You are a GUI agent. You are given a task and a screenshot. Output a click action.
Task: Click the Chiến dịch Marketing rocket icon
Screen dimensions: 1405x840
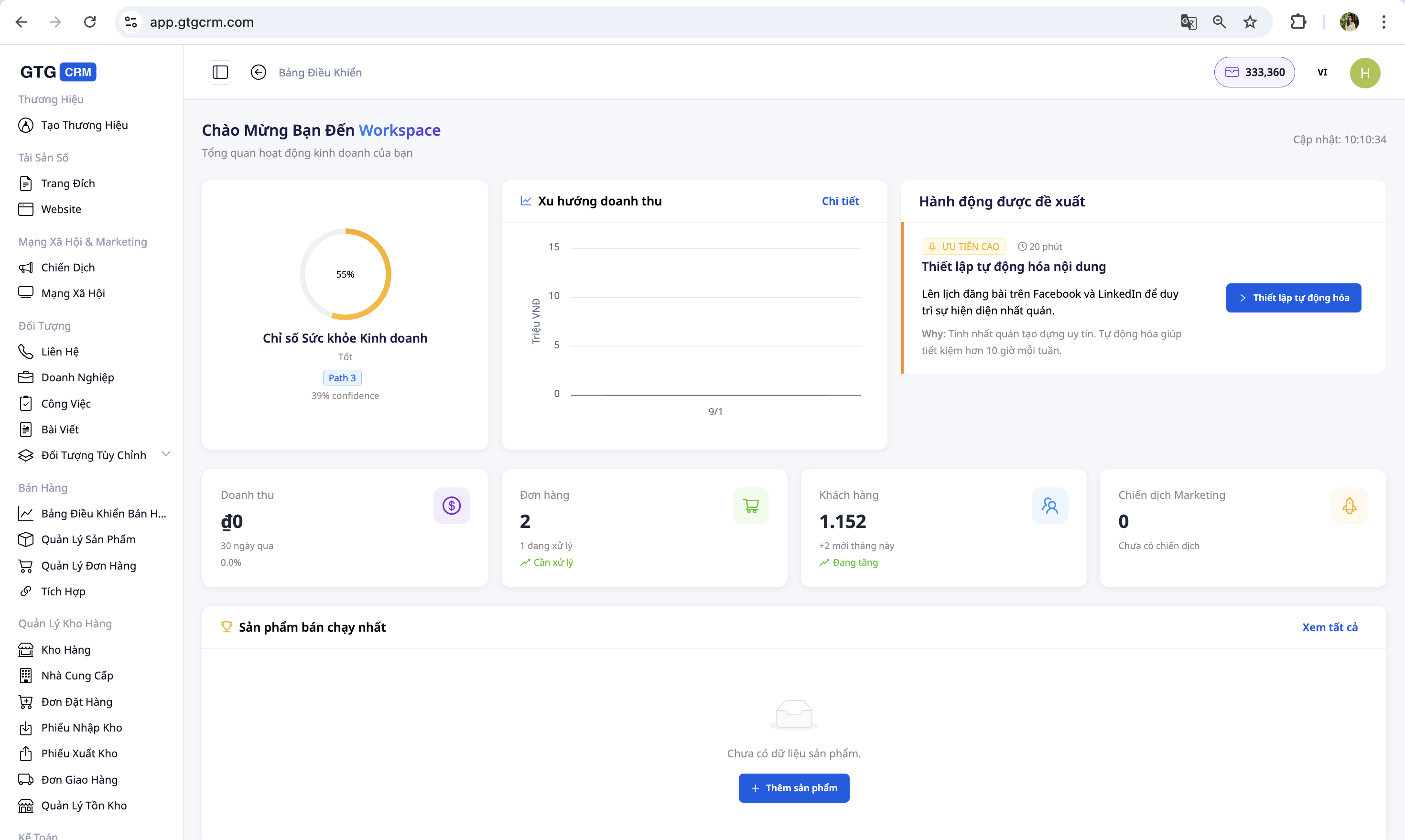pos(1349,506)
